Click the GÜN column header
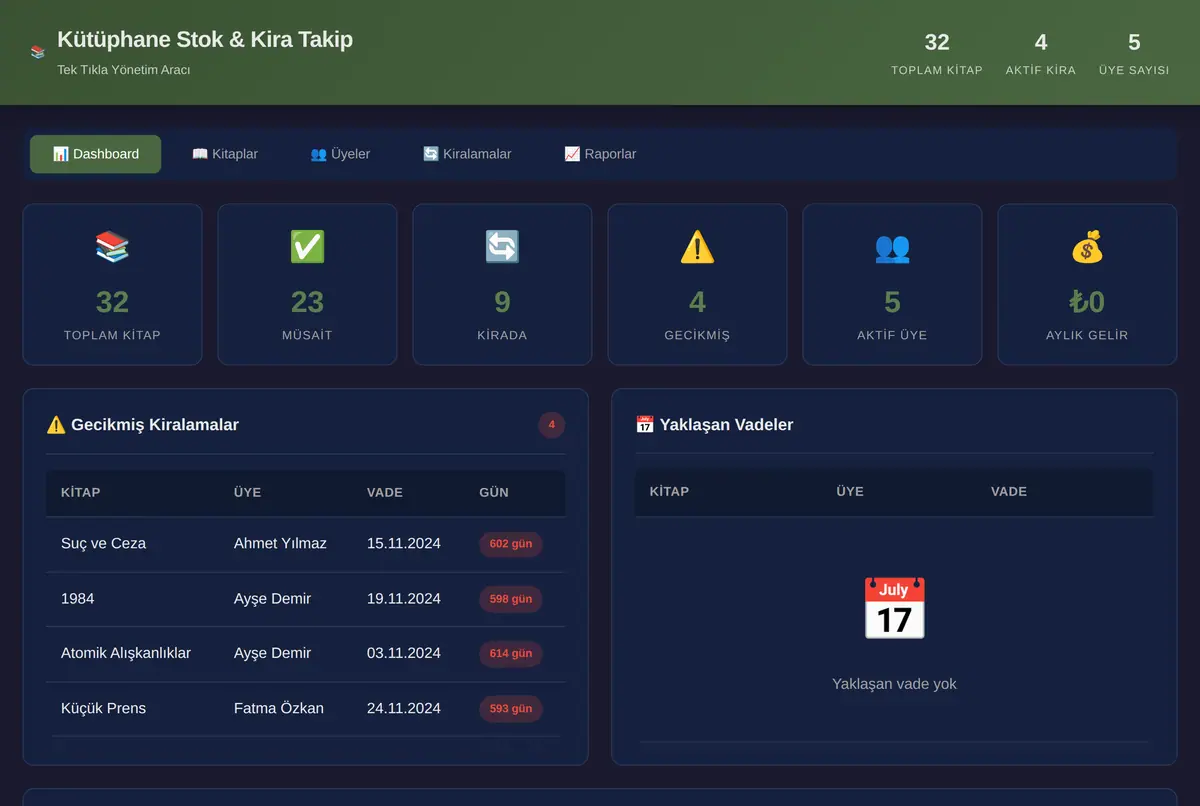Viewport: 1200px width, 806px height. pos(494,492)
